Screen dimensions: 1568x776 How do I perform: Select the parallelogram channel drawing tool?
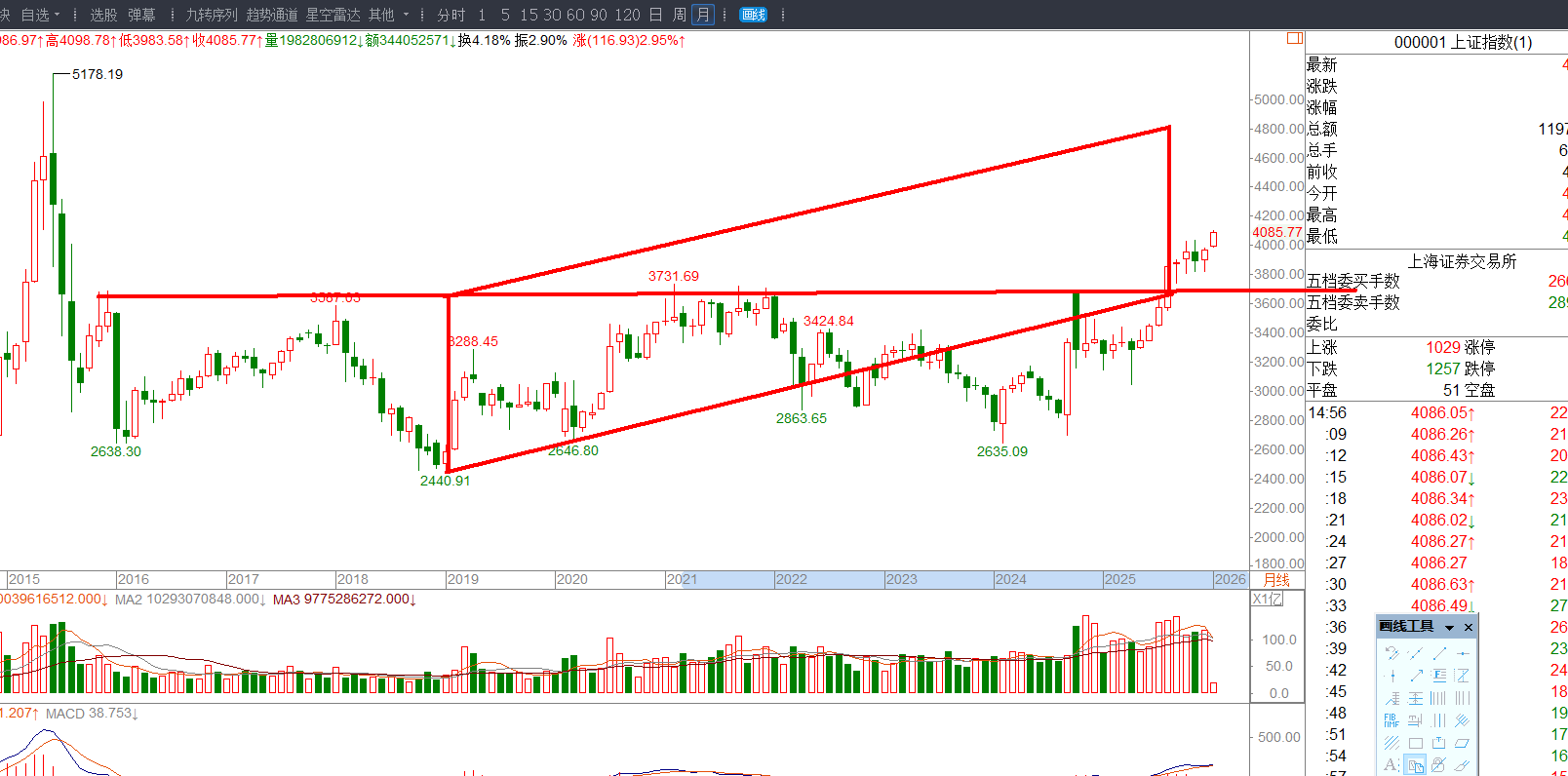pyautogui.click(x=1462, y=743)
